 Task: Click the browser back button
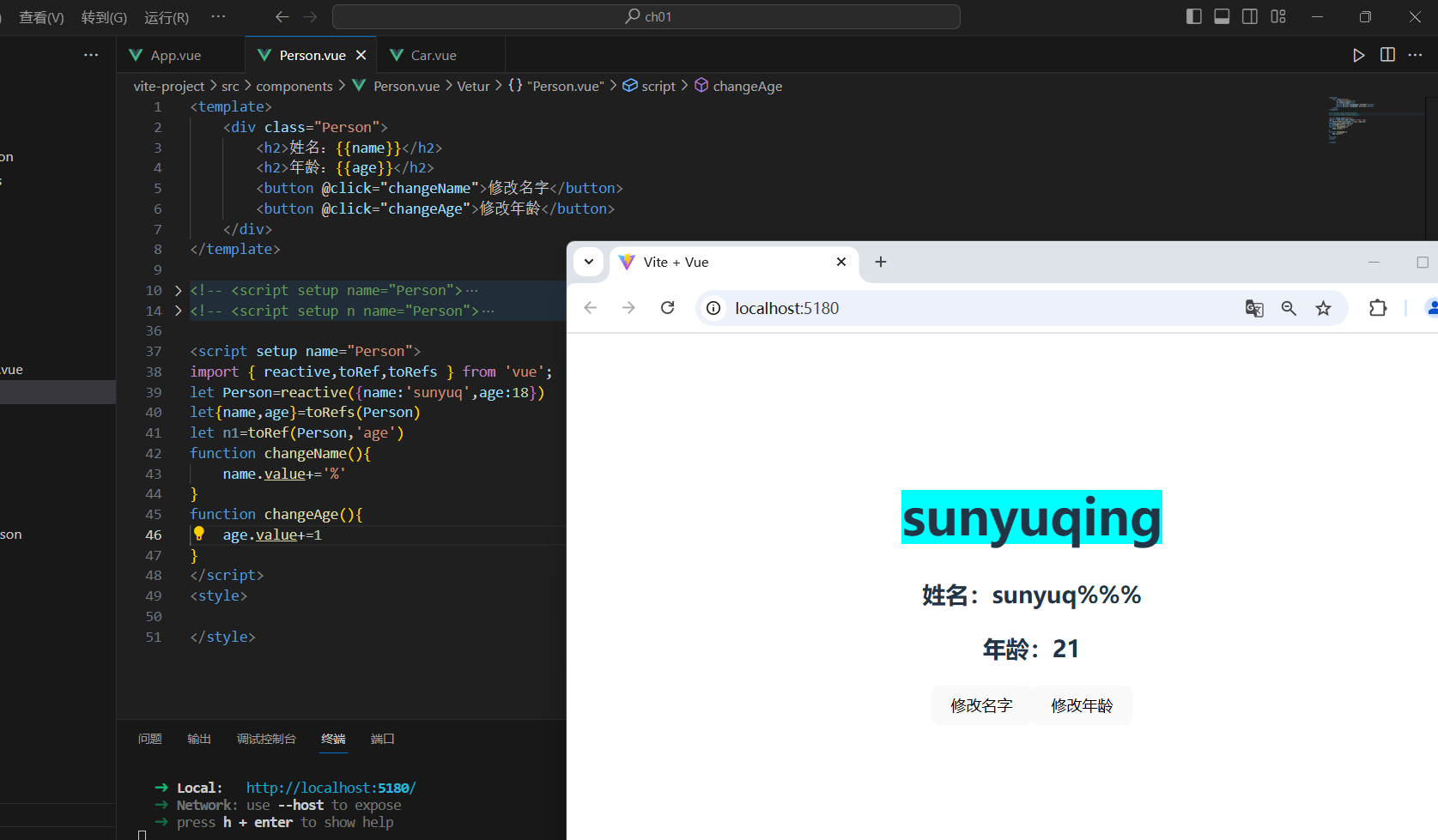590,308
